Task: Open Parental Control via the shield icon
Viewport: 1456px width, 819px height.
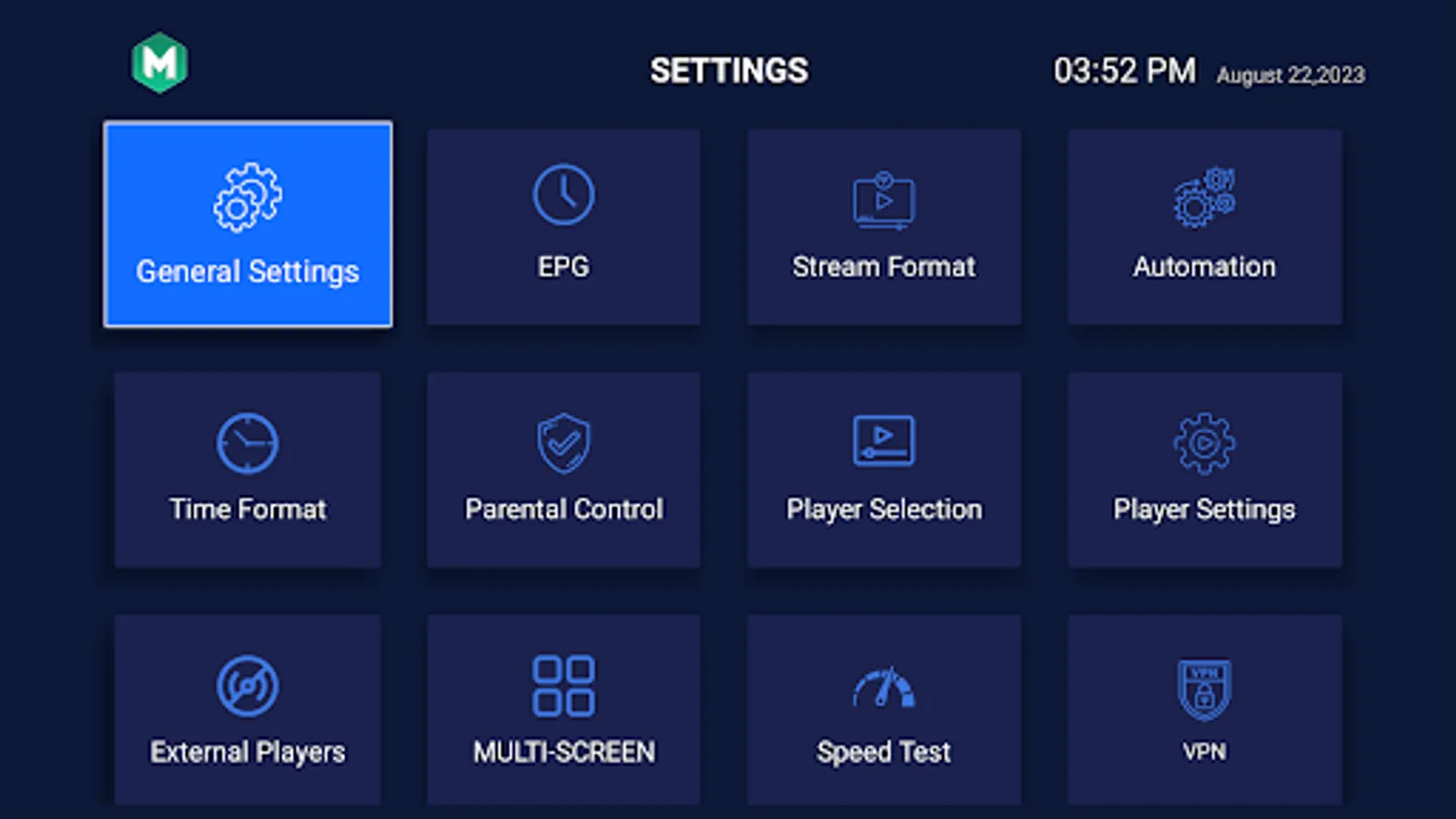Action: pos(563,443)
